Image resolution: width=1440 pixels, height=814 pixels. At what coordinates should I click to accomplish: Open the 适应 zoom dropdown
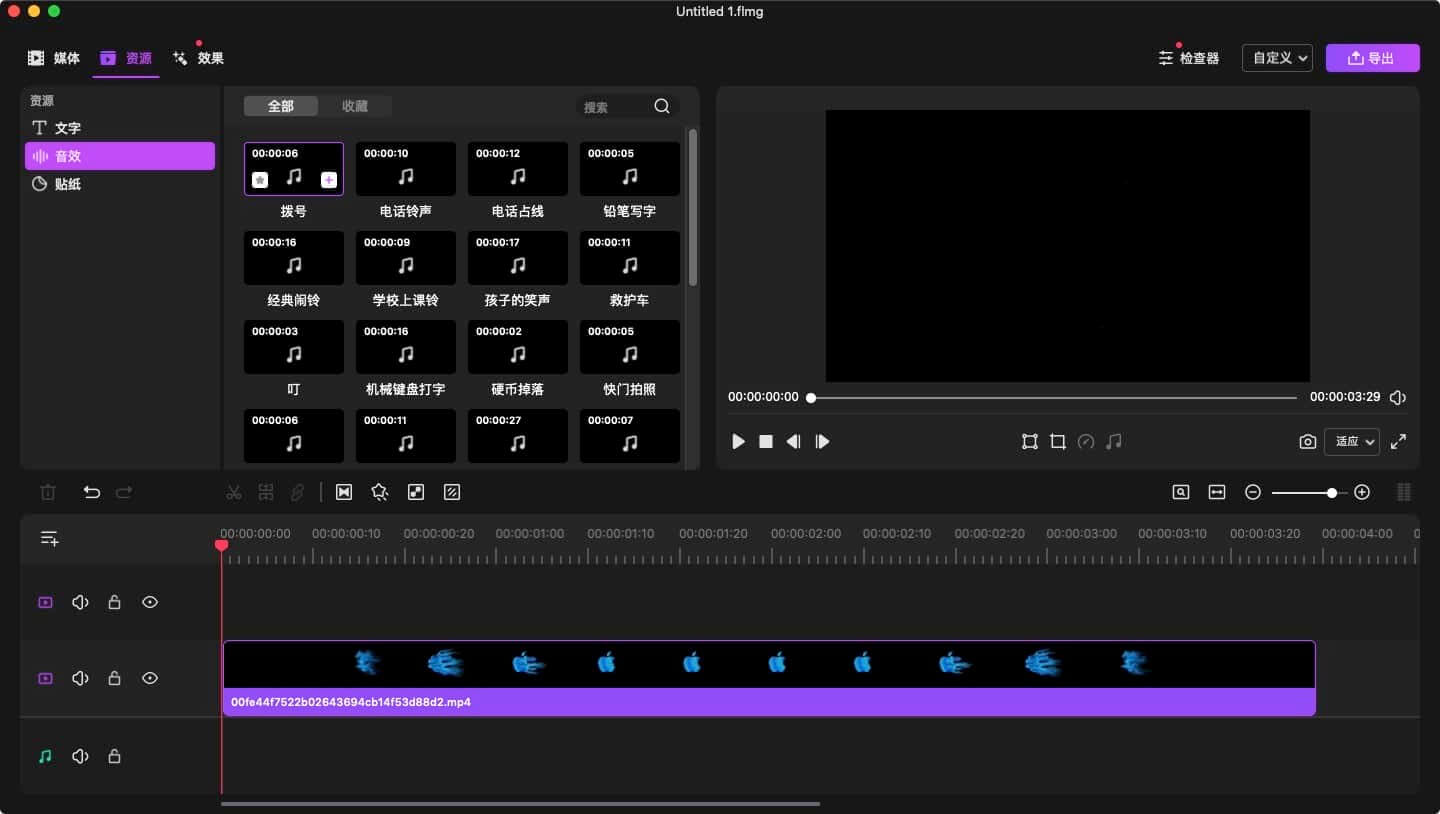(1352, 441)
